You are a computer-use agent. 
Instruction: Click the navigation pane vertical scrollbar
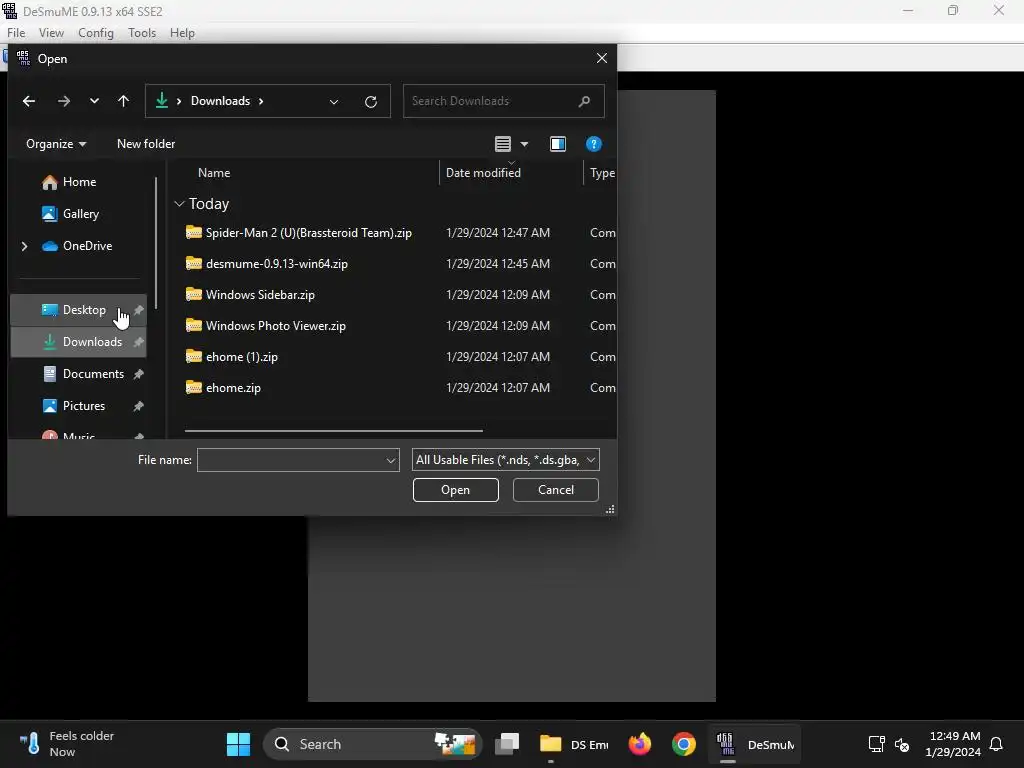click(x=156, y=243)
